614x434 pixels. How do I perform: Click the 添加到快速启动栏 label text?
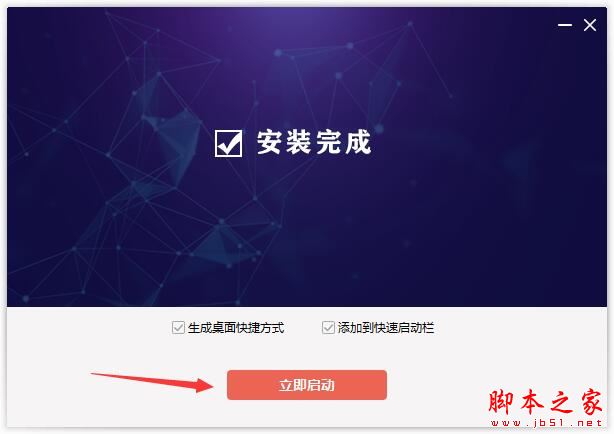(386, 328)
